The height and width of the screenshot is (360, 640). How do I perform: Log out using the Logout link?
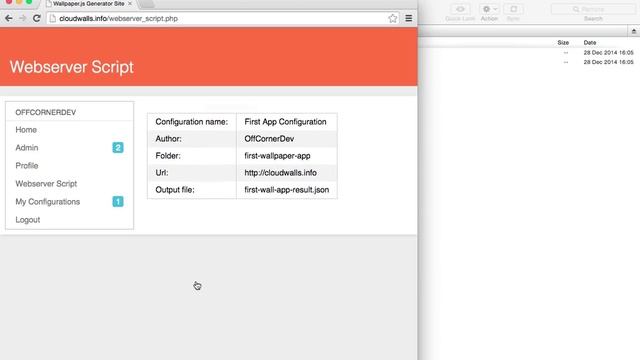(28, 220)
